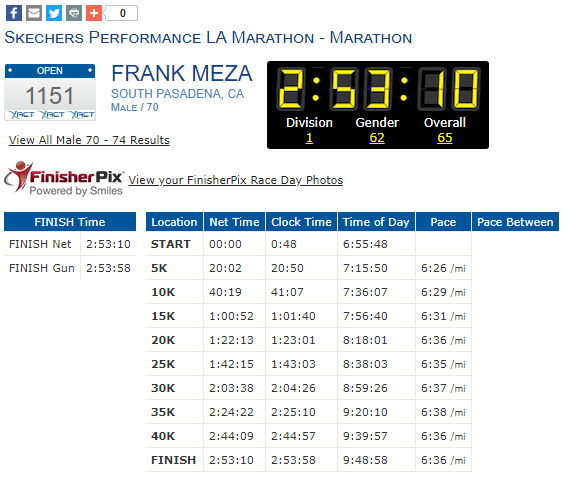Click the 2:53:10 scoreboard clock
This screenshot has width=569, height=481.
pyautogui.click(x=378, y=89)
